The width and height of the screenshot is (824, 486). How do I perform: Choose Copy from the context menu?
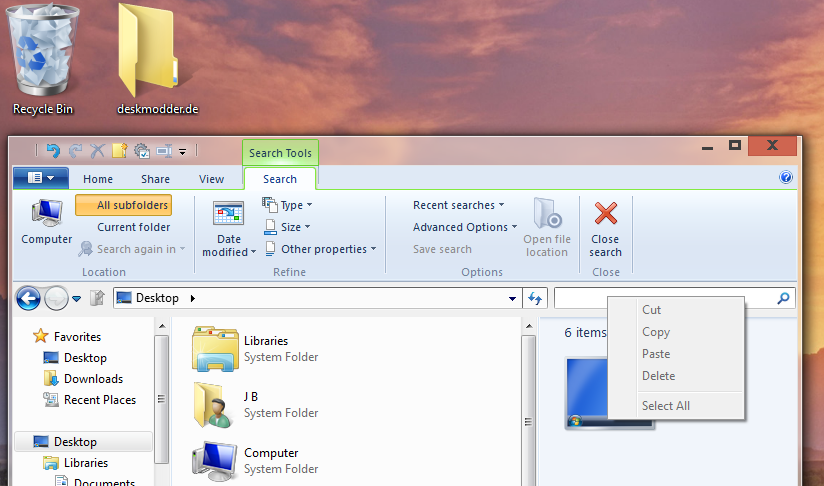click(x=677, y=332)
